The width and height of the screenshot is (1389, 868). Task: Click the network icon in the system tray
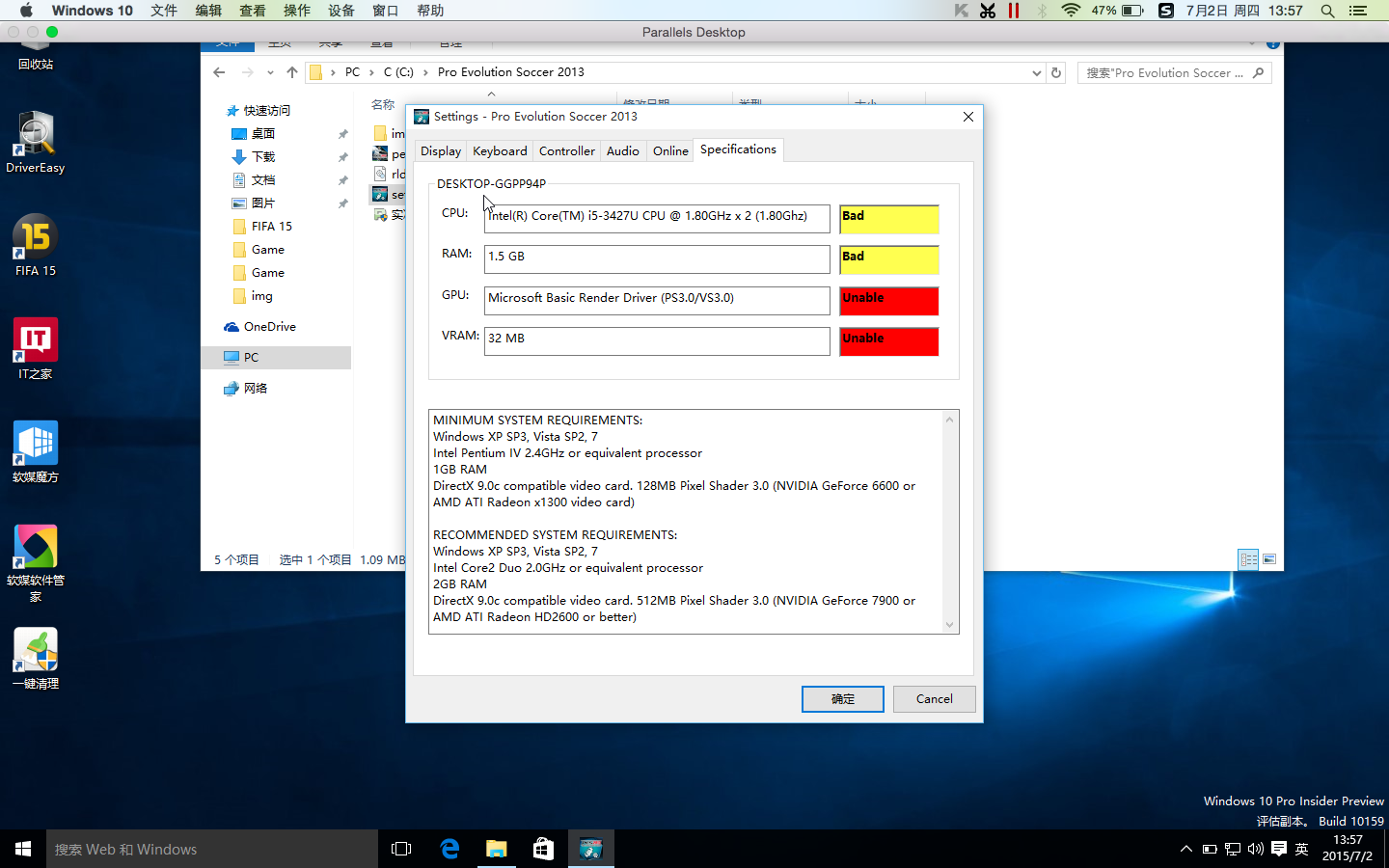tap(1233, 849)
